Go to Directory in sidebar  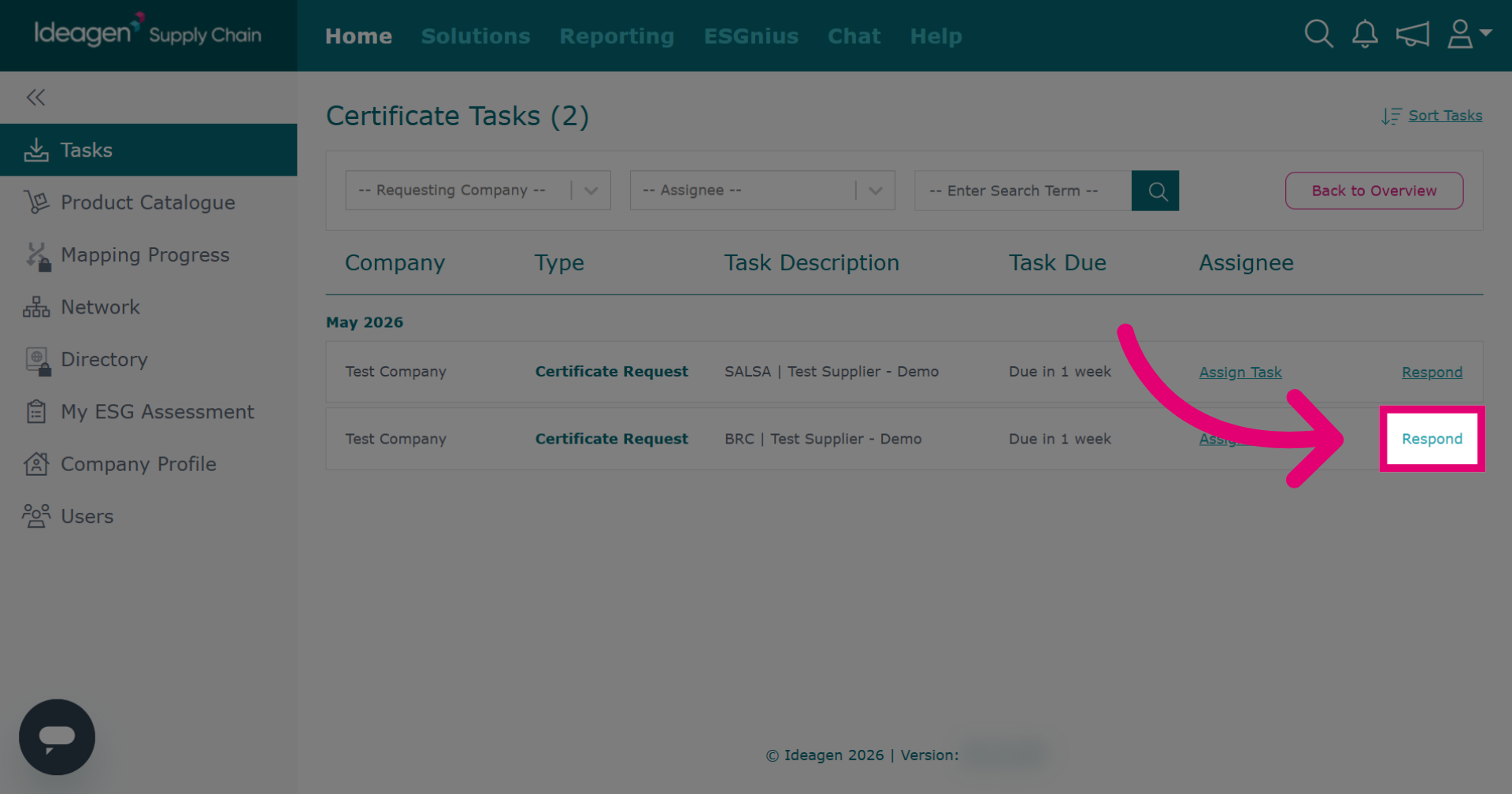point(149,359)
